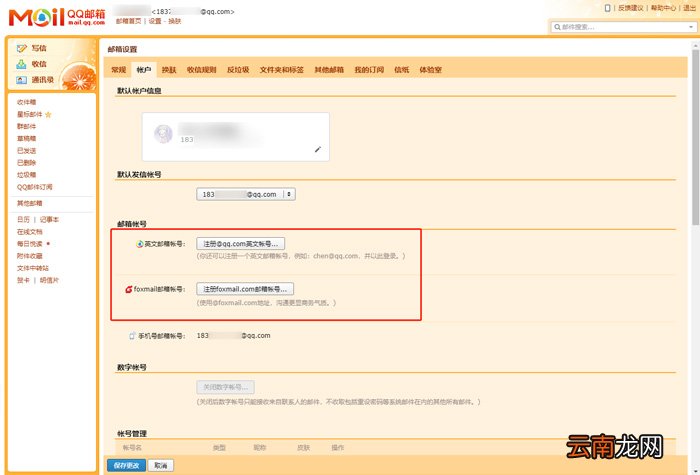Image resolution: width=700 pixels, height=475 pixels.
Task: Click 注册@qq.com英文帐号 button
Action: 241,244
